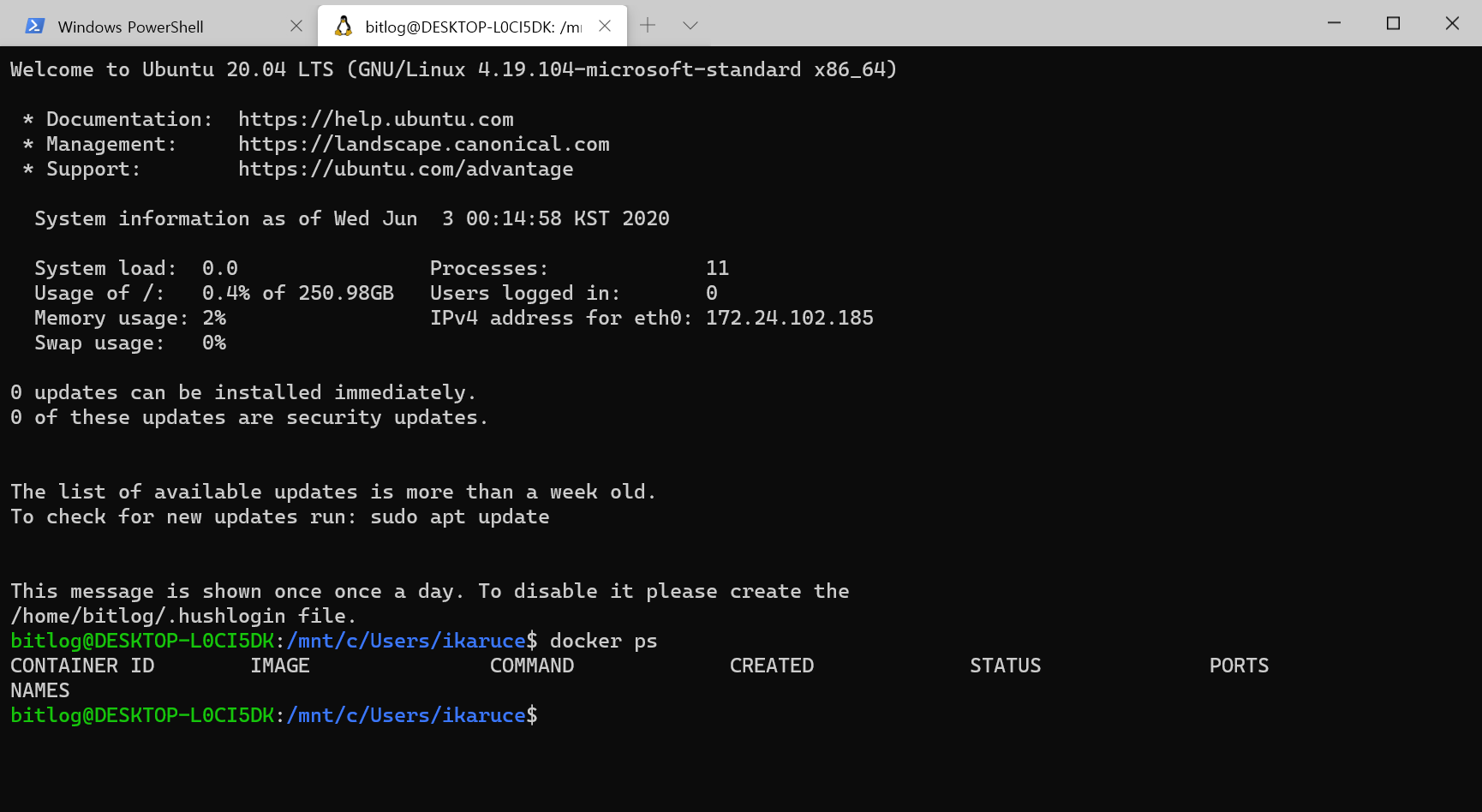Click the '0.4% of 250.98GB' usage value
Viewport: 1482px width, 812px height.
point(298,293)
